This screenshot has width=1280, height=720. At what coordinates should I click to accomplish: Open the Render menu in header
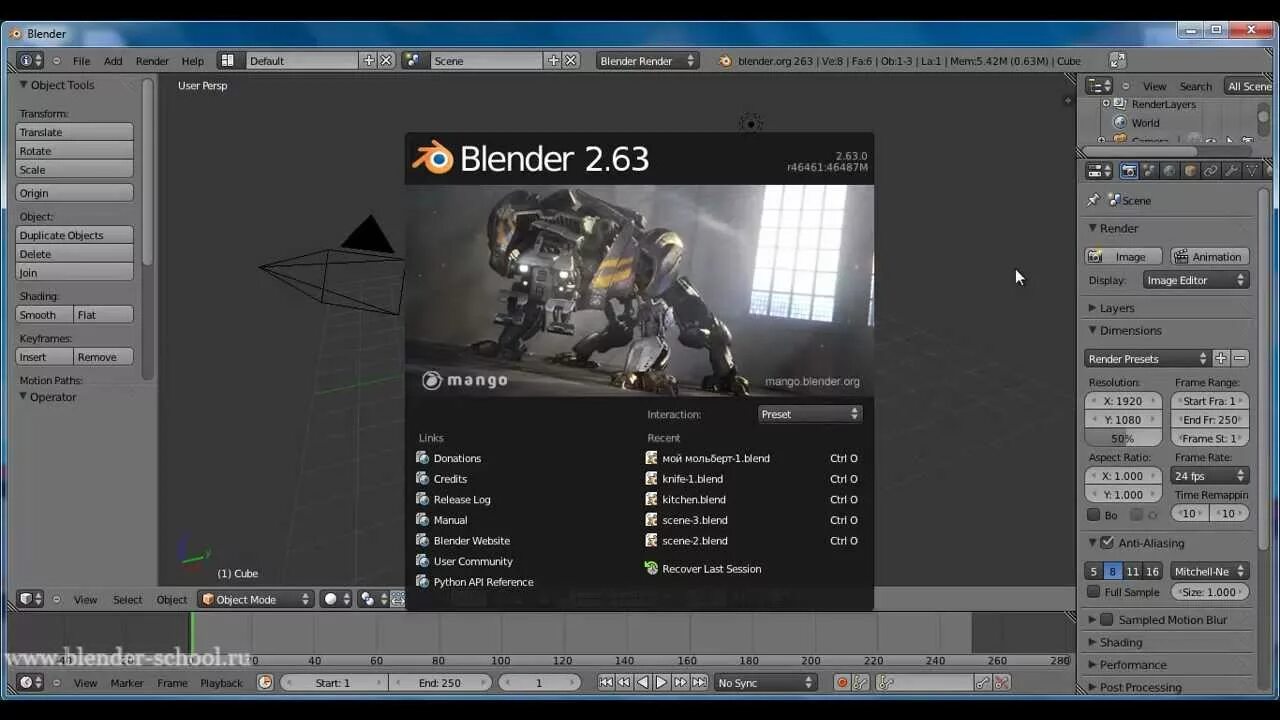(152, 61)
